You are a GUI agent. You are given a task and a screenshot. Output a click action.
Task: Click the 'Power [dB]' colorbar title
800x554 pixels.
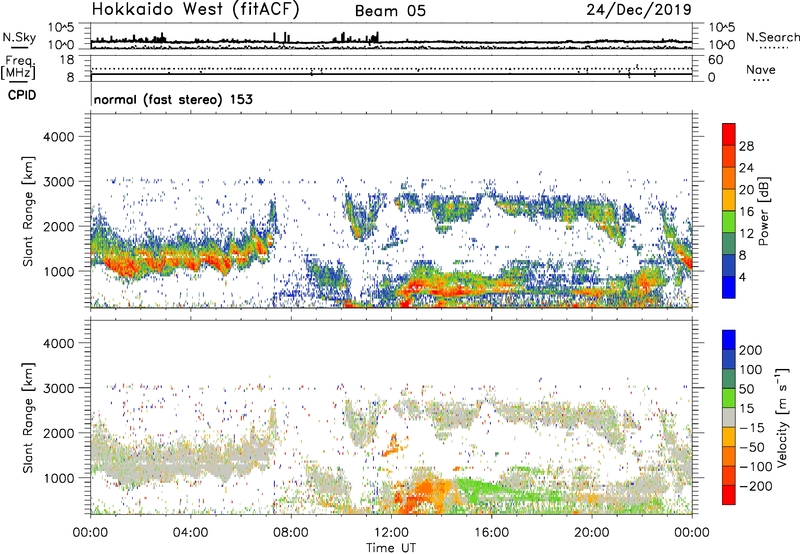763,211
